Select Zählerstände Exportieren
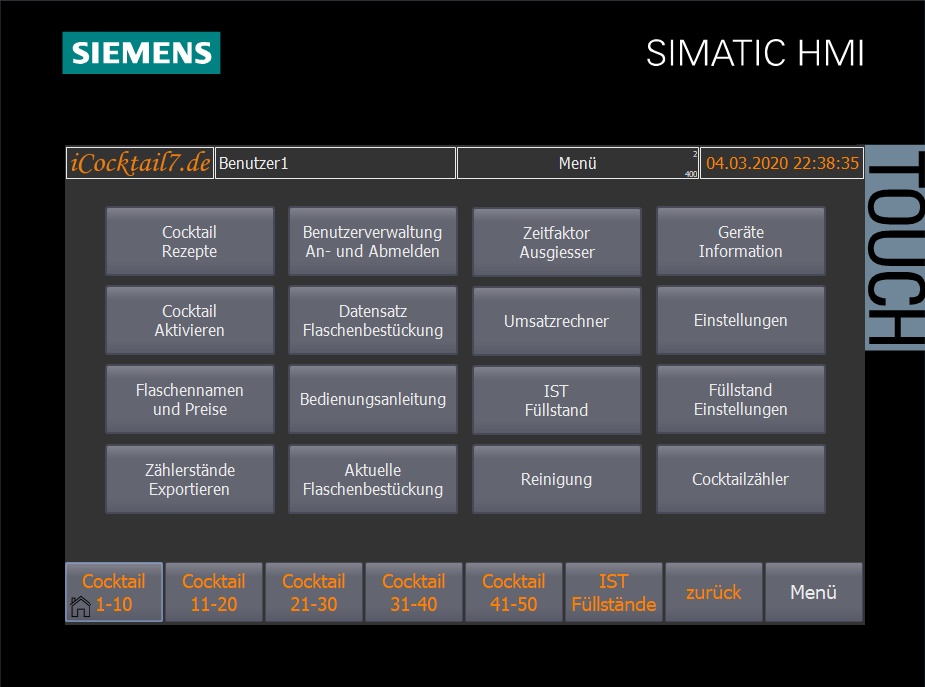925x687 pixels. pyautogui.click(x=189, y=479)
